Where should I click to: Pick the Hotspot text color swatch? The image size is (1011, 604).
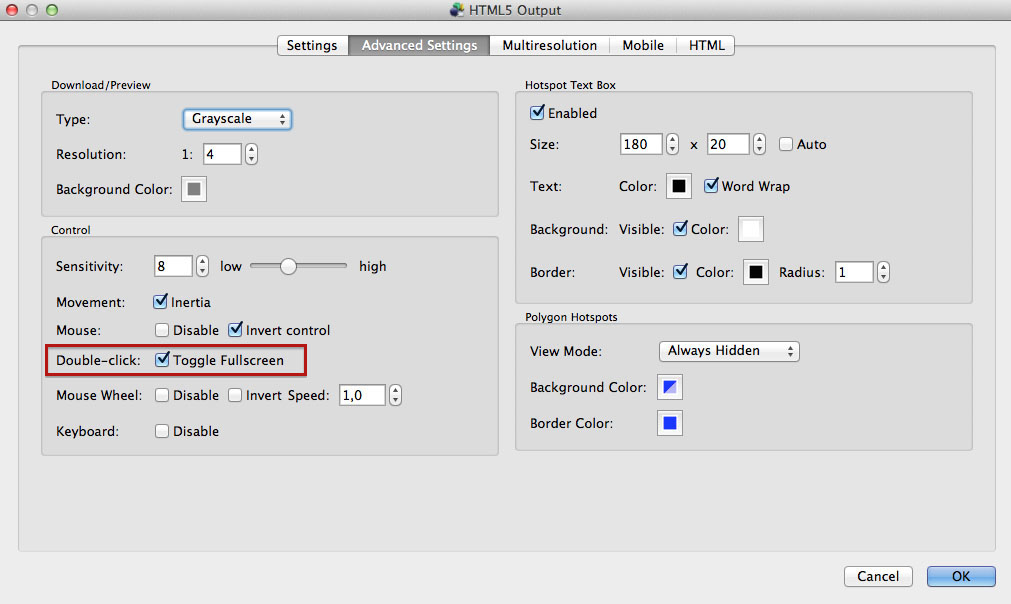[x=678, y=186]
